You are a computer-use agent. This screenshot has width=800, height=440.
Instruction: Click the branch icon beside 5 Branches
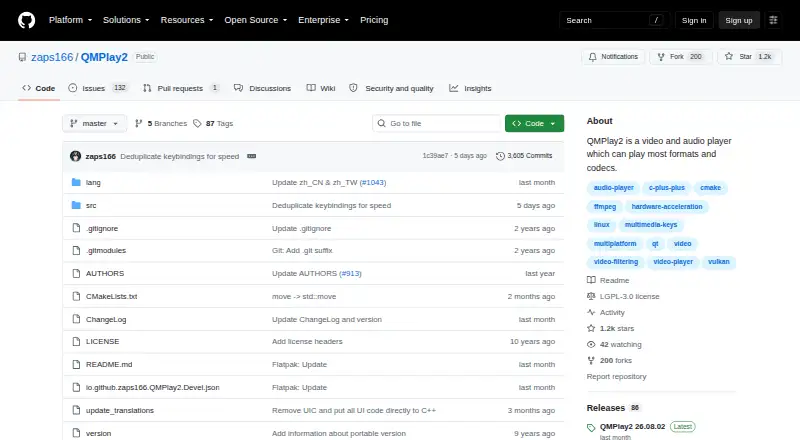[138, 124]
